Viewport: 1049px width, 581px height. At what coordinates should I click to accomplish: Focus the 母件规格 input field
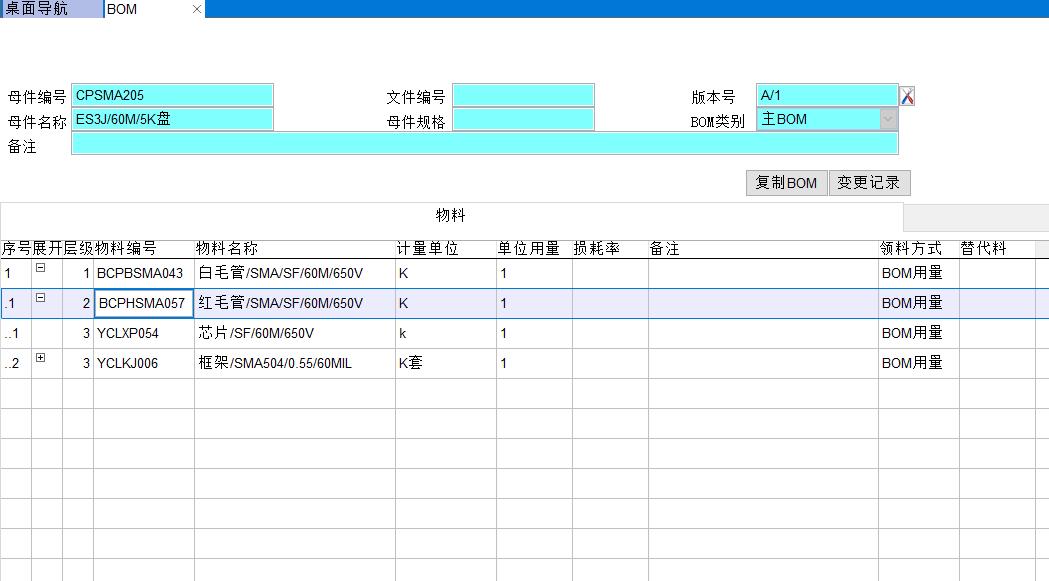[523, 119]
